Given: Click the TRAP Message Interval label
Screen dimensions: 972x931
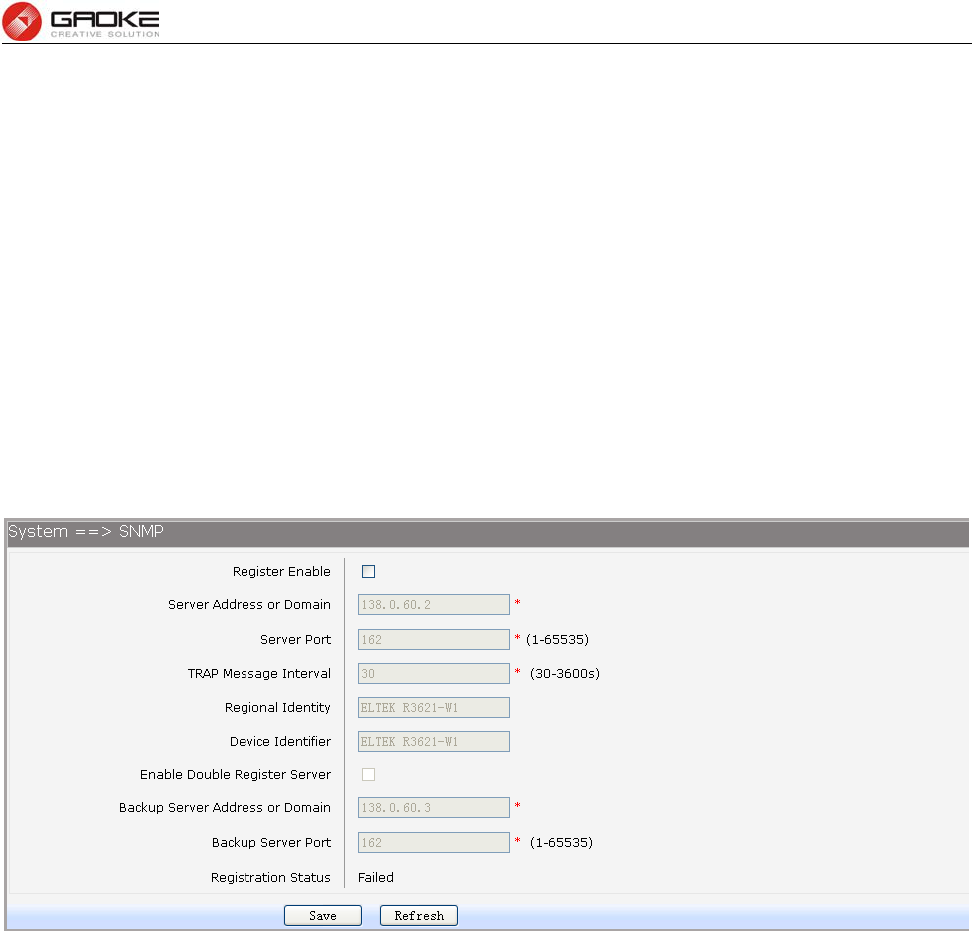Looking at the screenshot, I should 259,673.
